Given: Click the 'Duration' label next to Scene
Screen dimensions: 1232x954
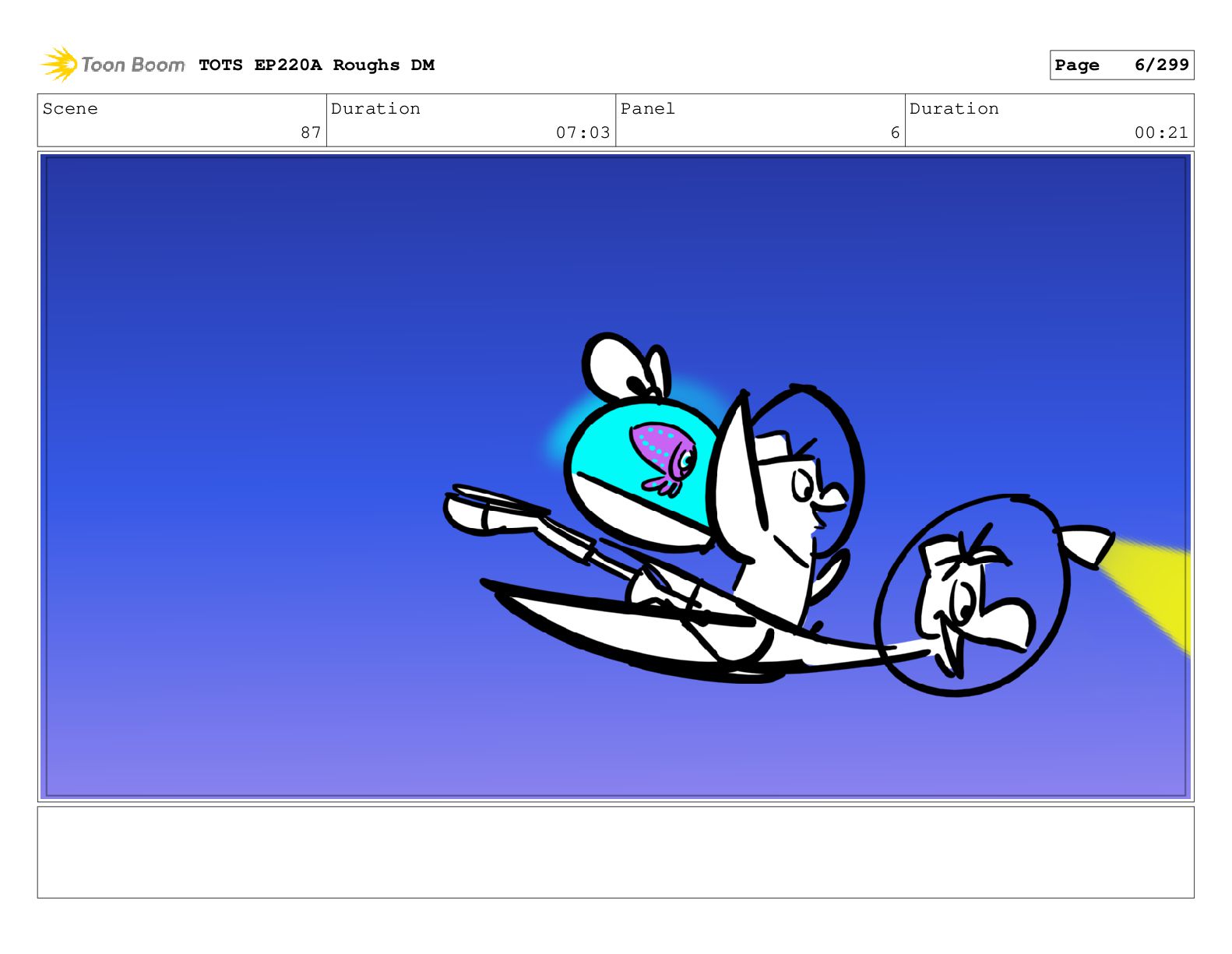Looking at the screenshot, I should 375,109.
